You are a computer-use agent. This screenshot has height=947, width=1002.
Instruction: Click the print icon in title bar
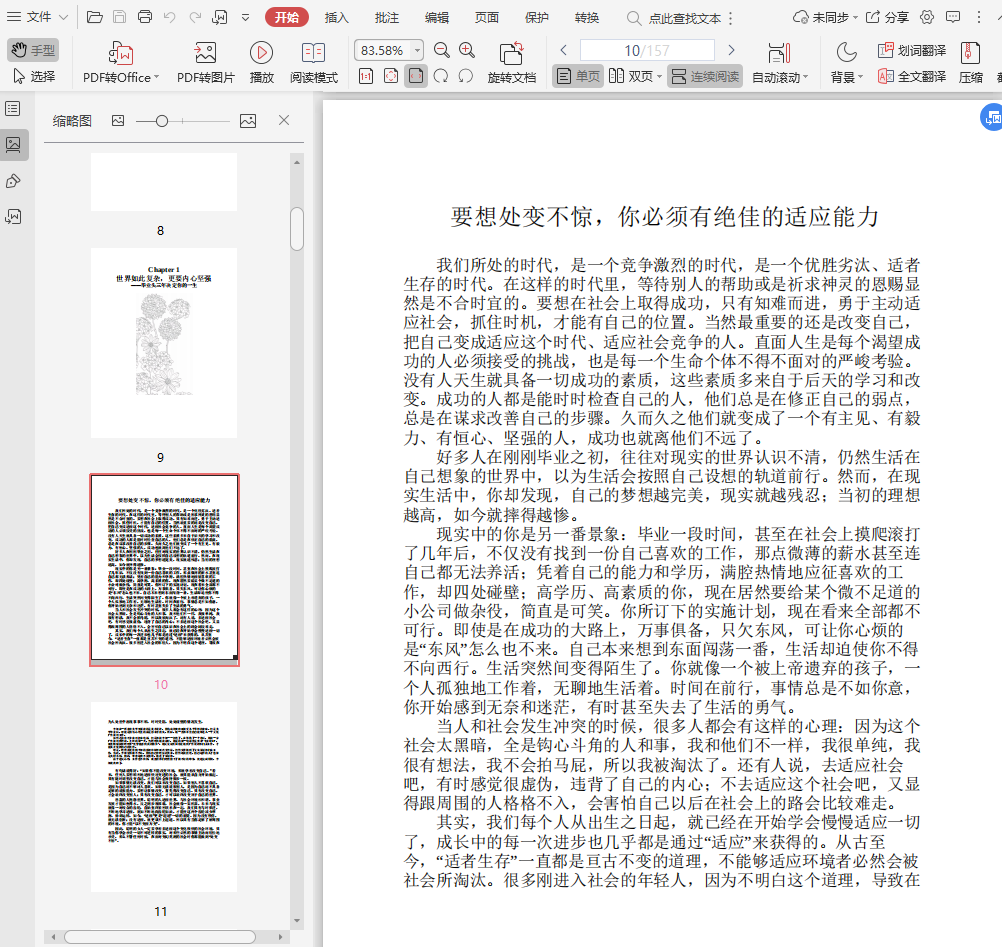(x=145, y=17)
